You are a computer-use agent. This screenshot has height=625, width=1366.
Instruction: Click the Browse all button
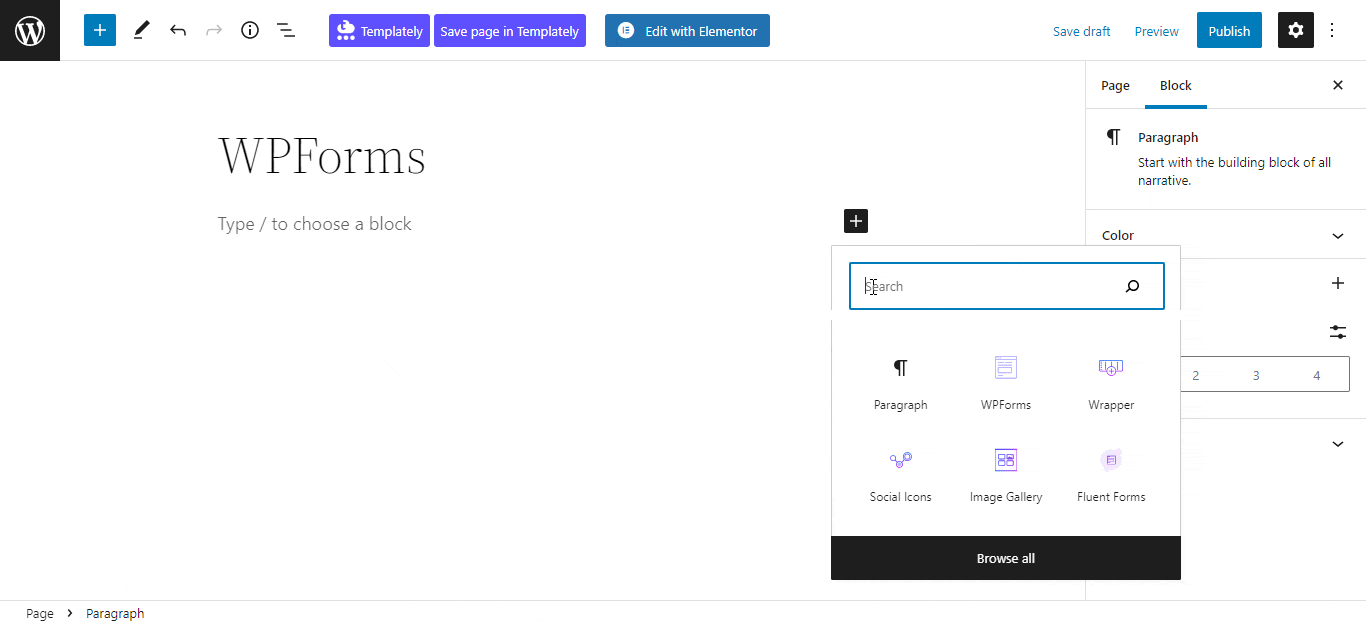tap(1006, 558)
